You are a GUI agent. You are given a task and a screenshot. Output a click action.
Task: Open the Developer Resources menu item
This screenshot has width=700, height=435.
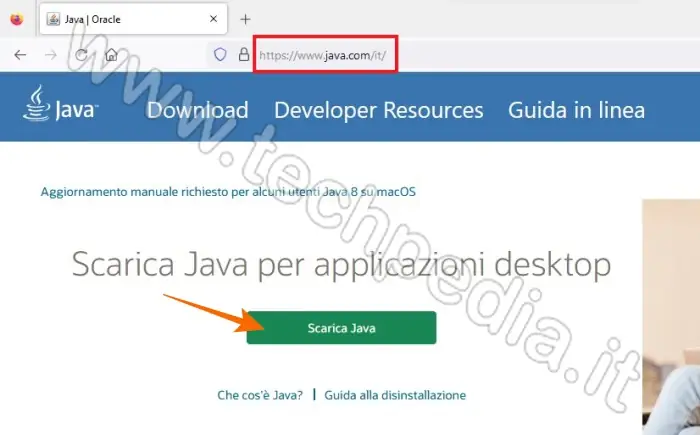click(379, 110)
